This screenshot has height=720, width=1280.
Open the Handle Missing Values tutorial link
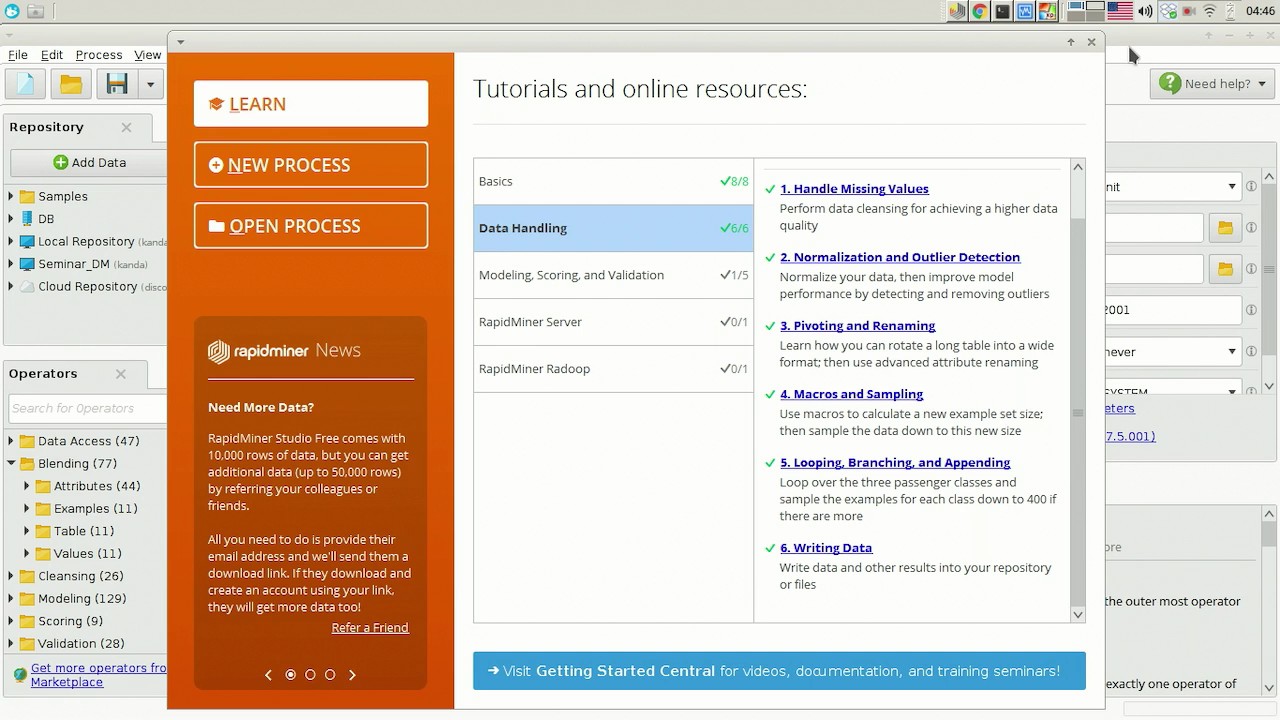coord(854,189)
